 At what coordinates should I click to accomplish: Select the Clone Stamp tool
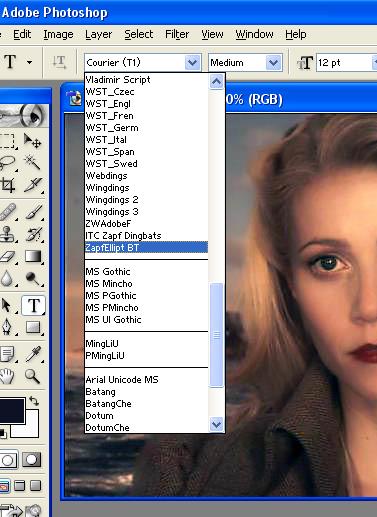pos(7,234)
